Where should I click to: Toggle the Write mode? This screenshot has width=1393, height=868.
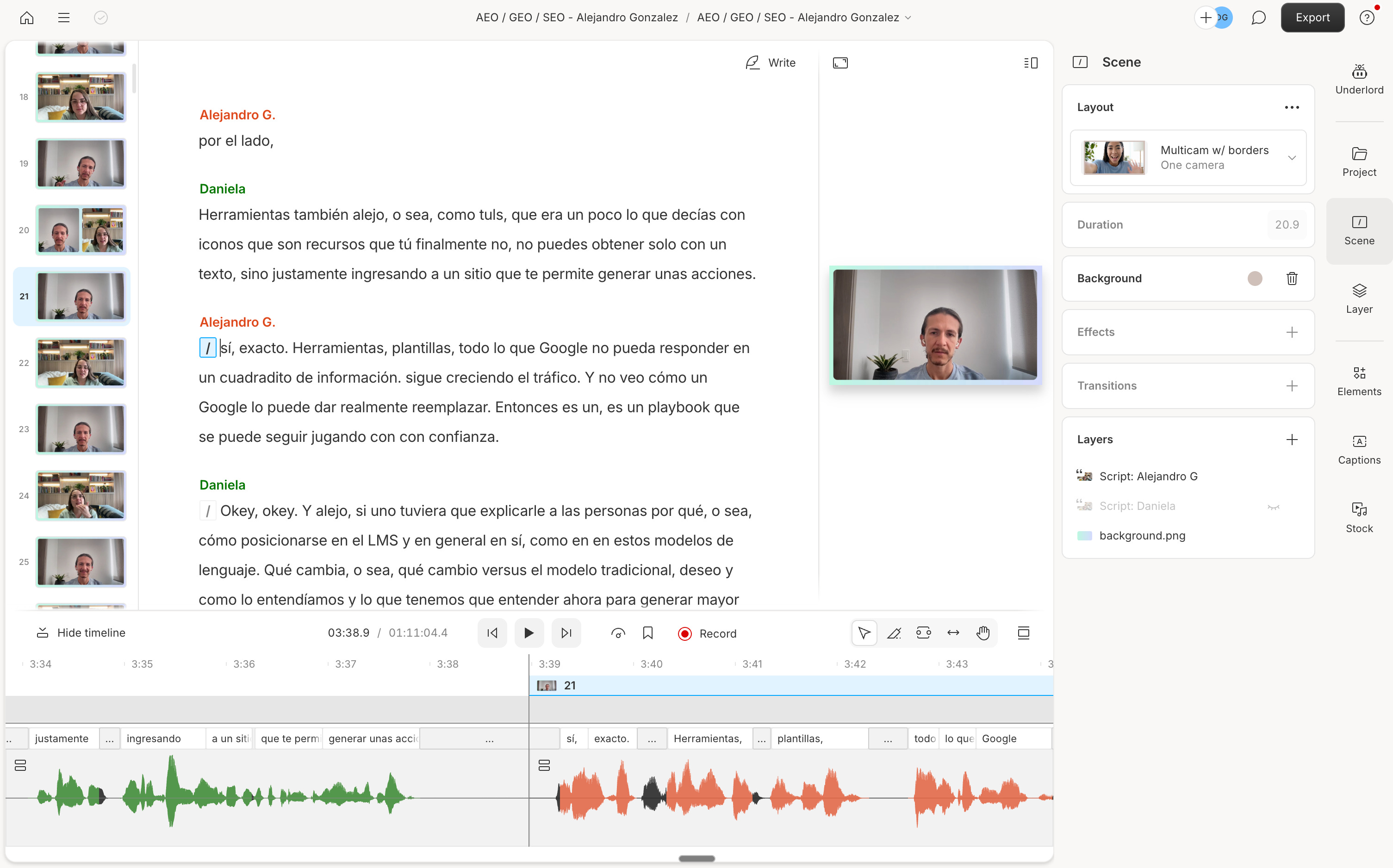[x=770, y=62]
